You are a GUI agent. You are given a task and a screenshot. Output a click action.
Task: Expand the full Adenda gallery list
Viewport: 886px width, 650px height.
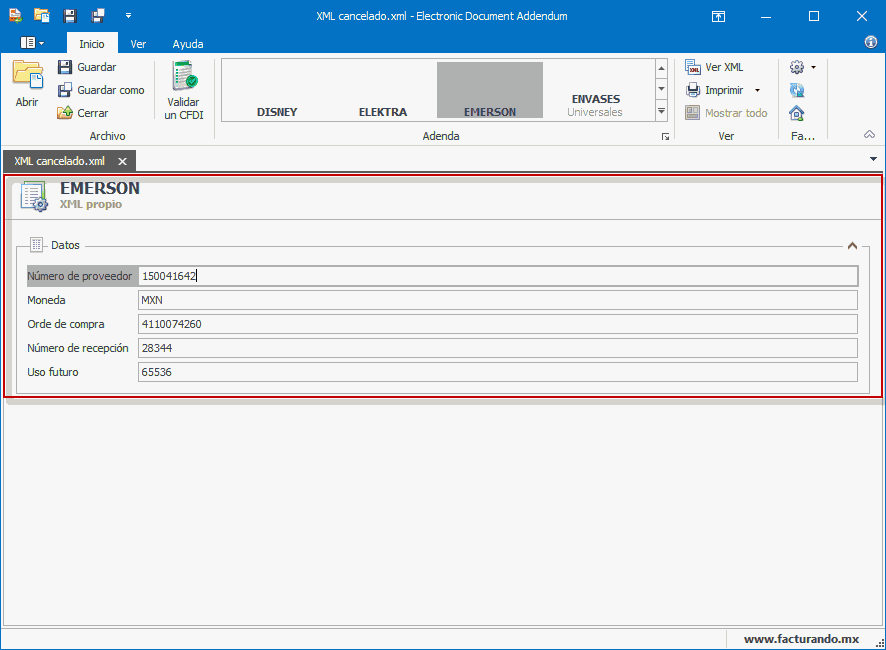[x=661, y=111]
